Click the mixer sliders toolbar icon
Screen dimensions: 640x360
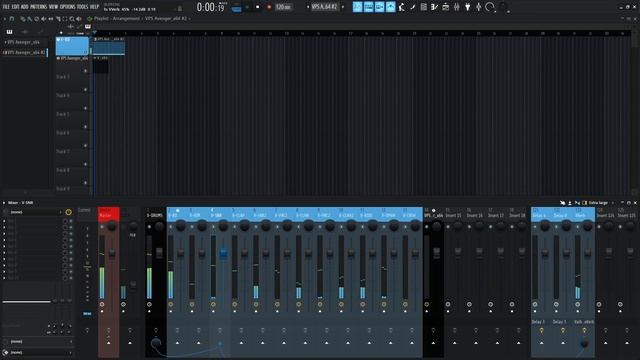(457, 7)
